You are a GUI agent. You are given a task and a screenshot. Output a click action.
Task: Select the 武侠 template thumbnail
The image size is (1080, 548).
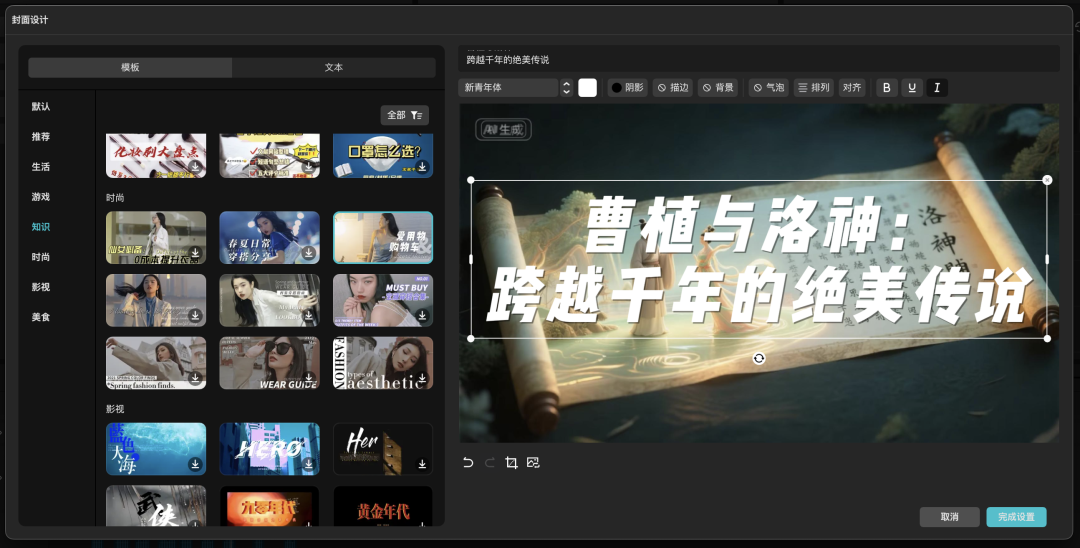[156, 507]
